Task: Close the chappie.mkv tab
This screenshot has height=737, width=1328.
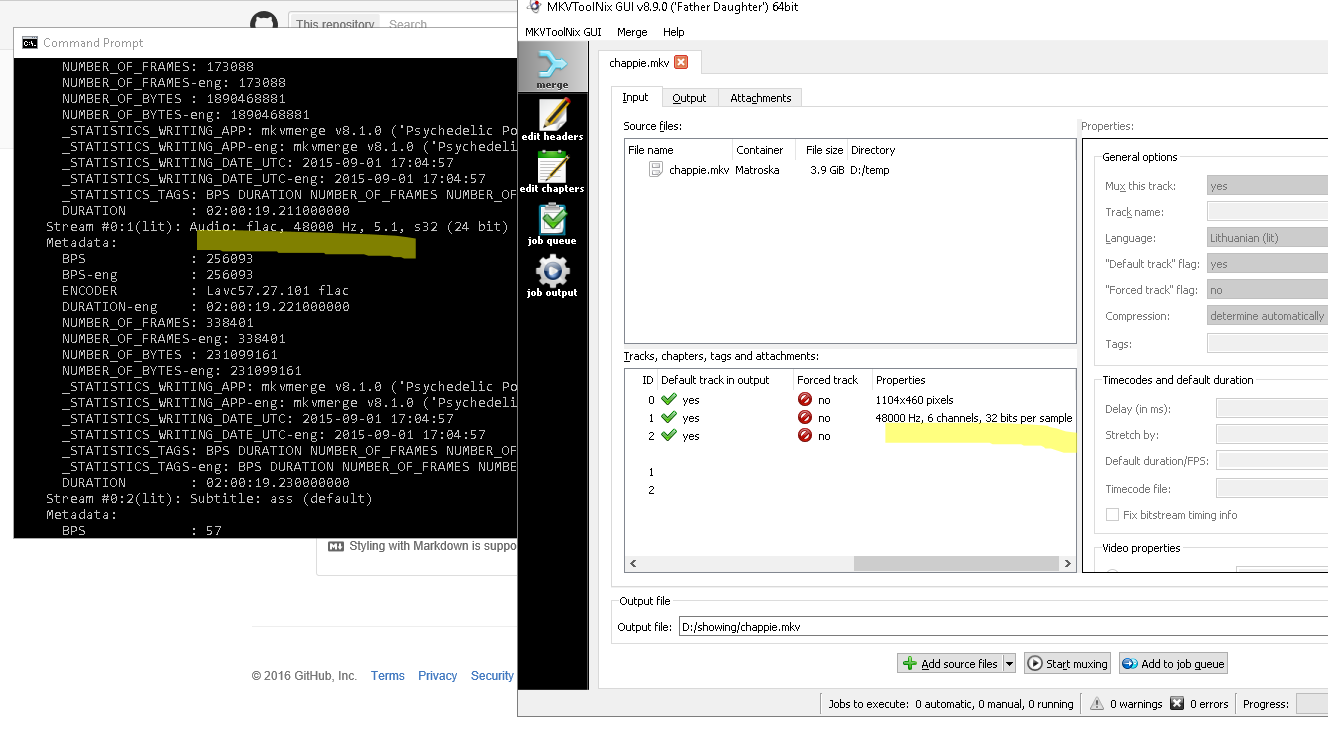Action: coord(681,62)
